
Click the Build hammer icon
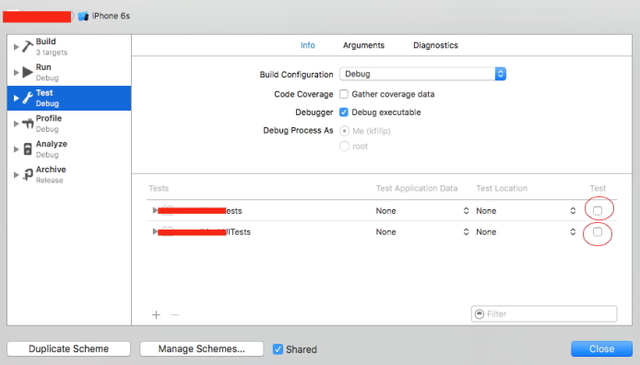coord(27,47)
